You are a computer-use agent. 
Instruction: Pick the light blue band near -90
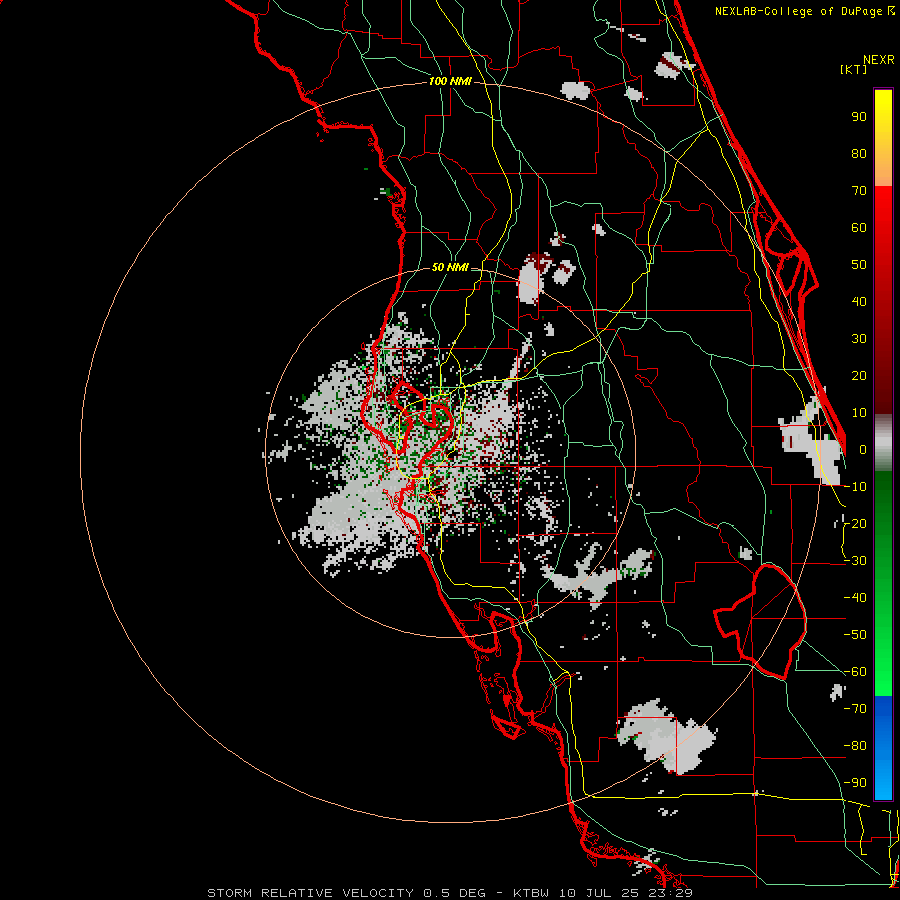tap(883, 781)
